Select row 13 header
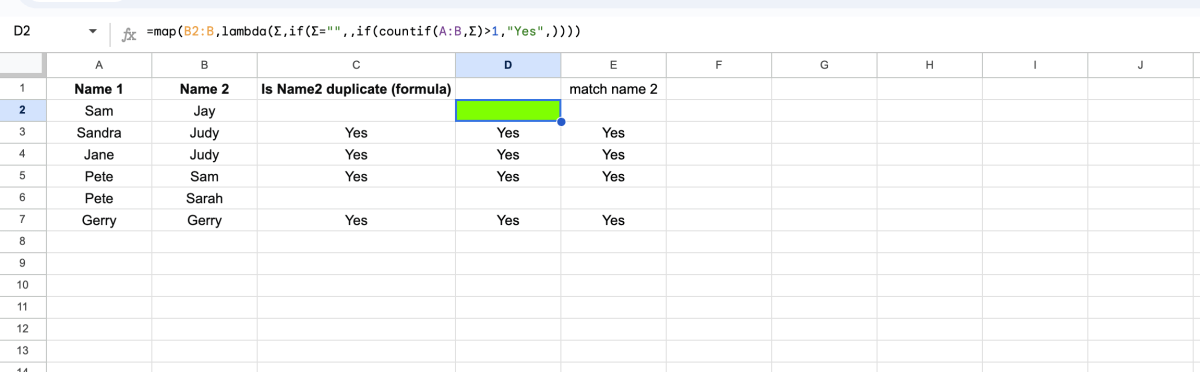Viewport: 1200px width, 372px height. point(22,350)
